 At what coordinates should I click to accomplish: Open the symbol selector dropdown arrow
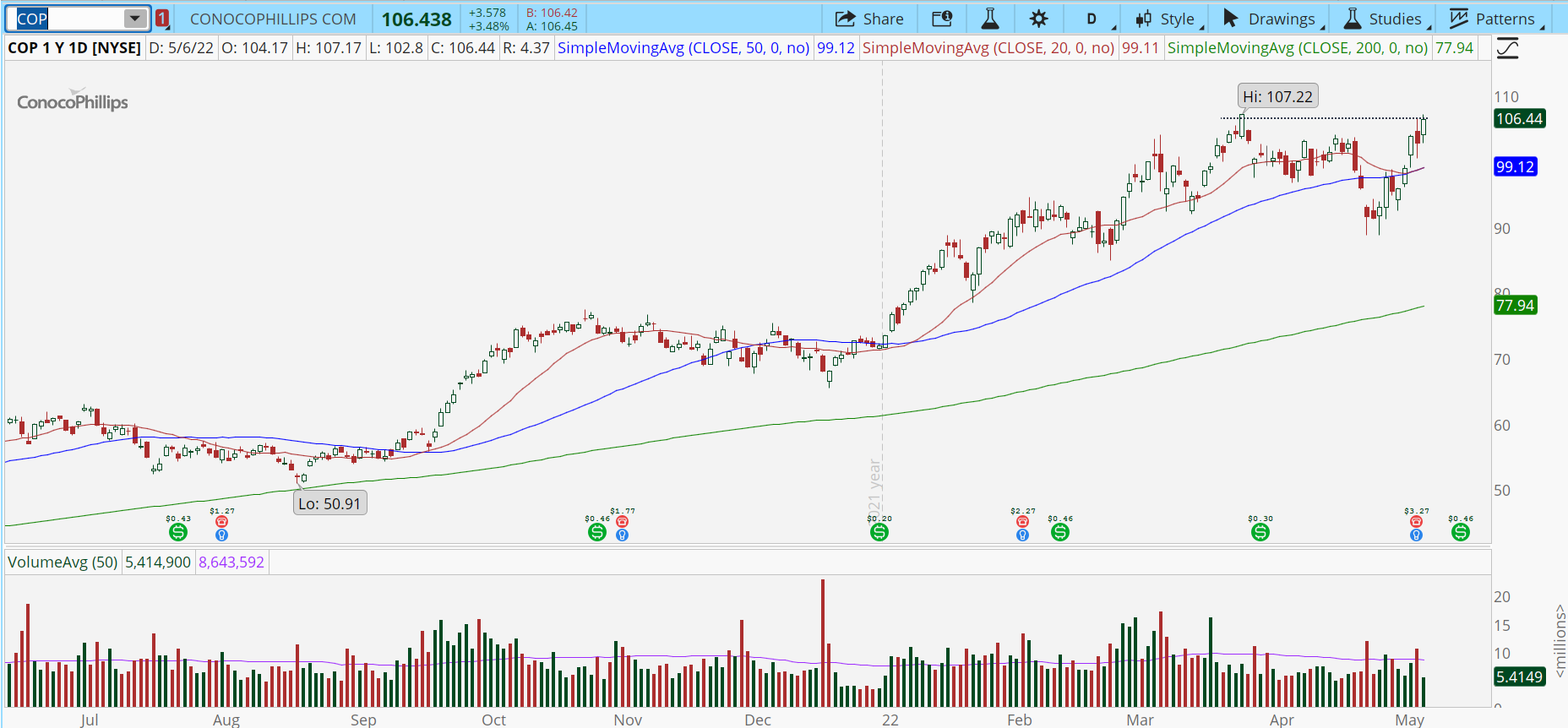coord(135,19)
